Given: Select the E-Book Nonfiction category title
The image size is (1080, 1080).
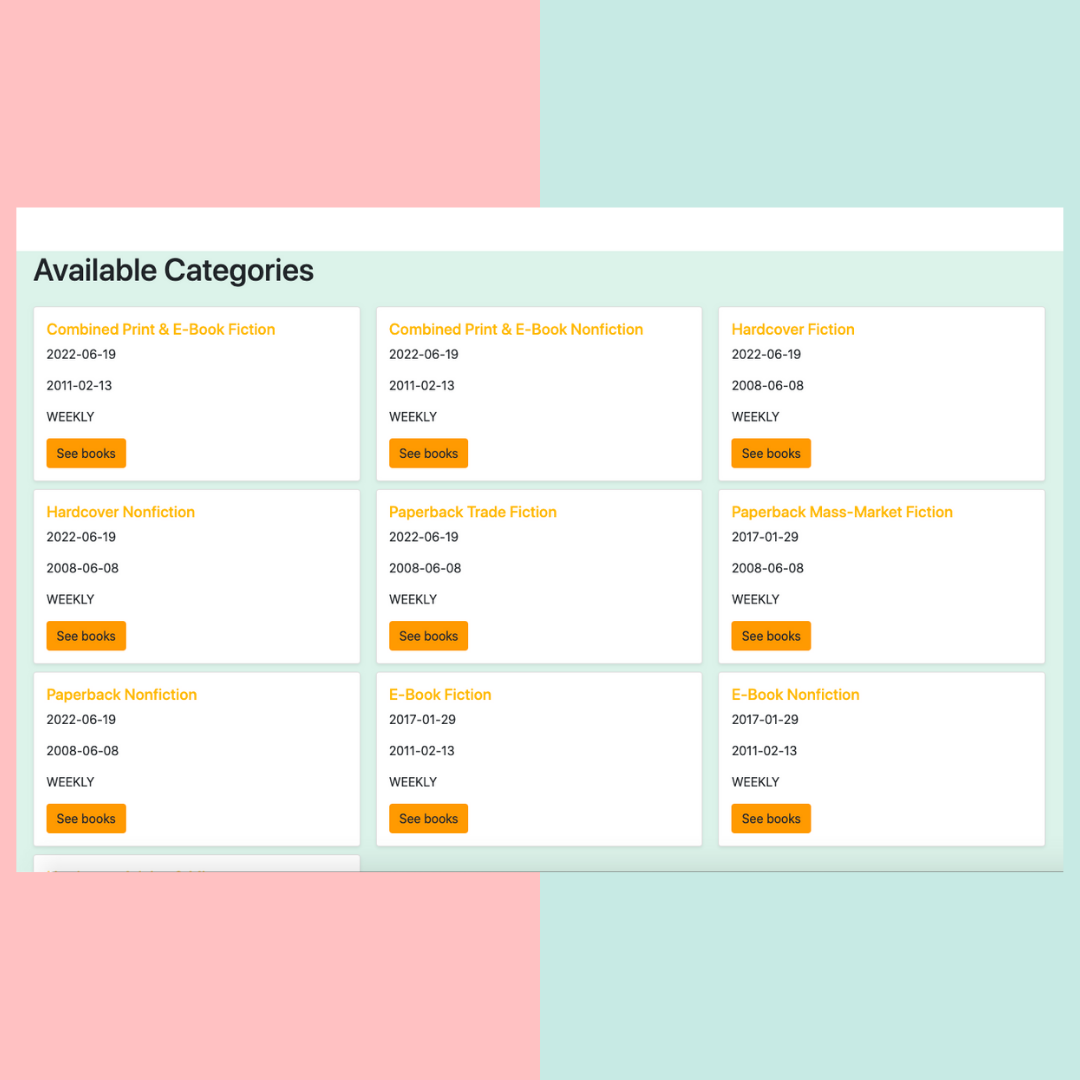Looking at the screenshot, I should (x=795, y=695).
